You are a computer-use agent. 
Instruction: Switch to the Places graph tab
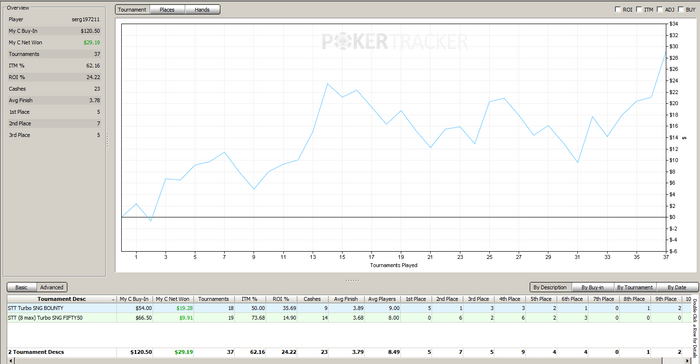167,10
